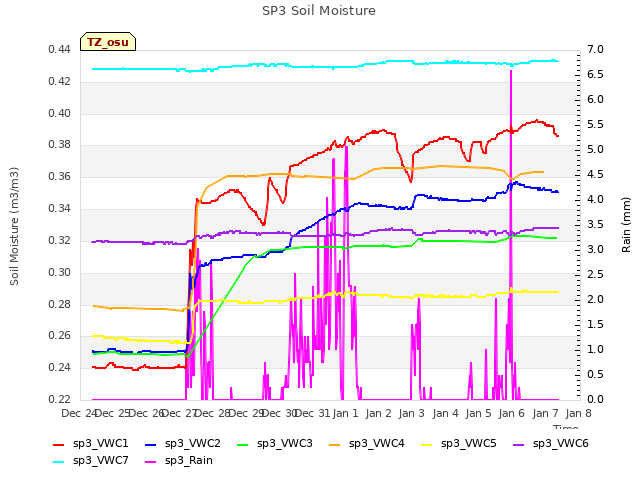Click the 5.5 rain axis tick label
640x480 pixels.
pos(595,125)
